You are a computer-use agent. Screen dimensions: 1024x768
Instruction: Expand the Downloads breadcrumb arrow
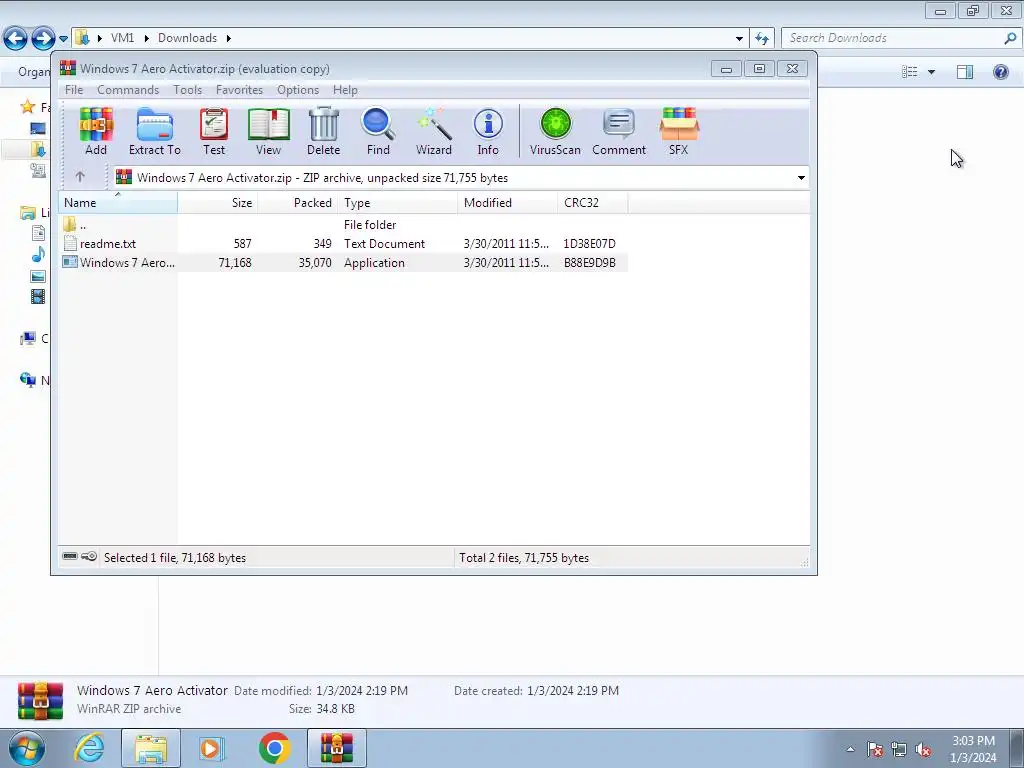(x=229, y=38)
